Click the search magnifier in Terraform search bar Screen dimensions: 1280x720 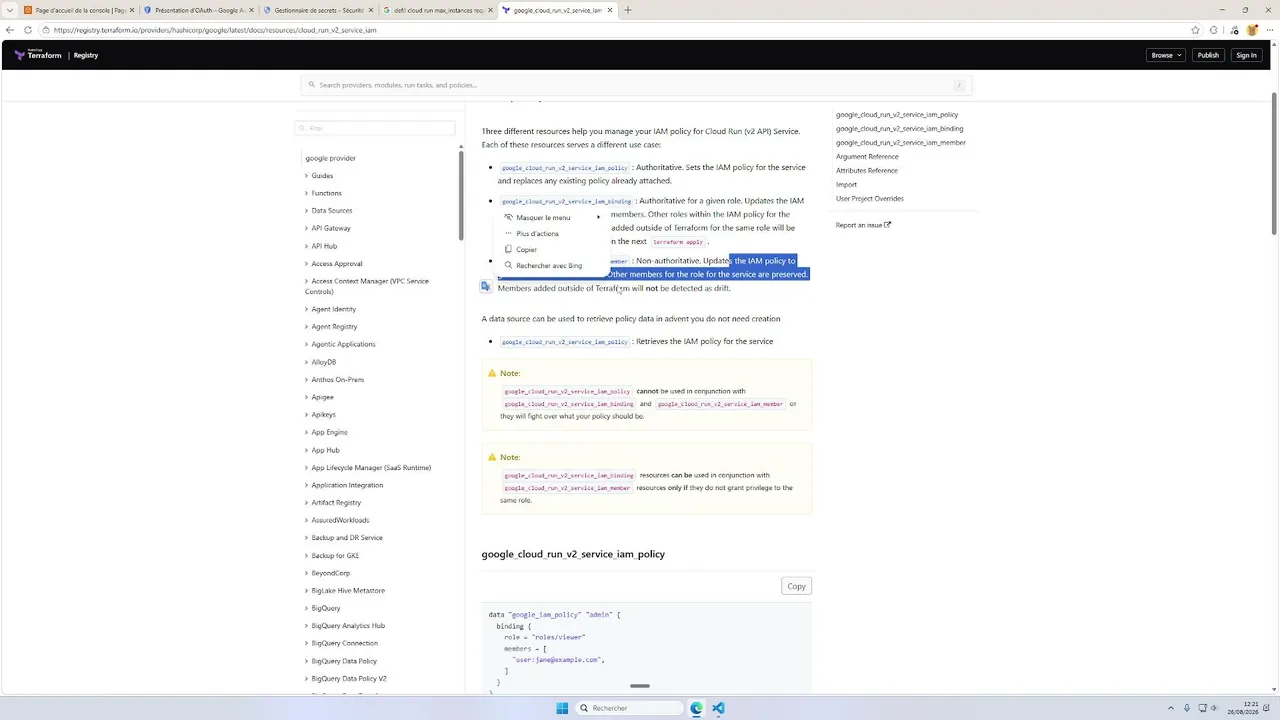(311, 85)
